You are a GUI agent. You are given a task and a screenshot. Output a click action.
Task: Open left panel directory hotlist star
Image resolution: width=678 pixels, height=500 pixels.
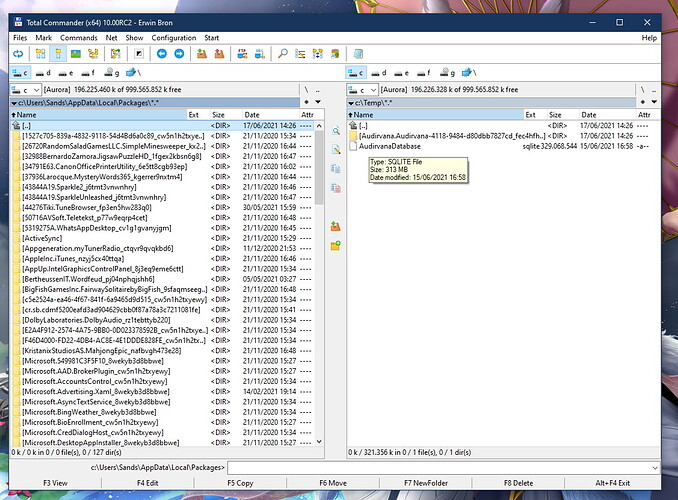(307, 103)
